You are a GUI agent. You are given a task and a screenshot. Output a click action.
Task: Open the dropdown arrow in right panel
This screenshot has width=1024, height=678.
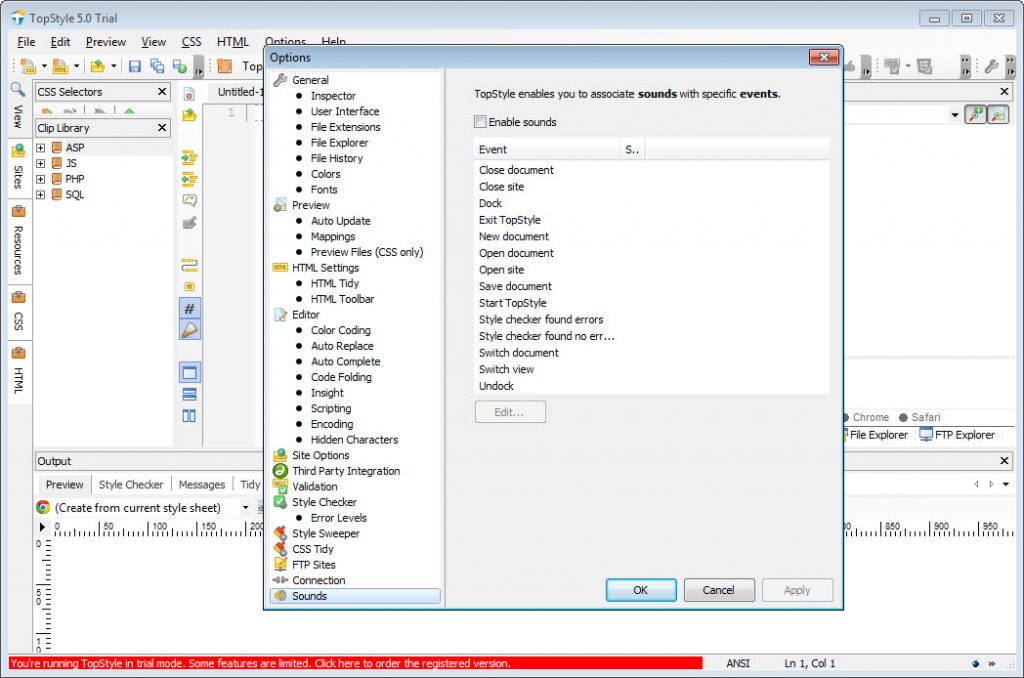pyautogui.click(x=955, y=115)
